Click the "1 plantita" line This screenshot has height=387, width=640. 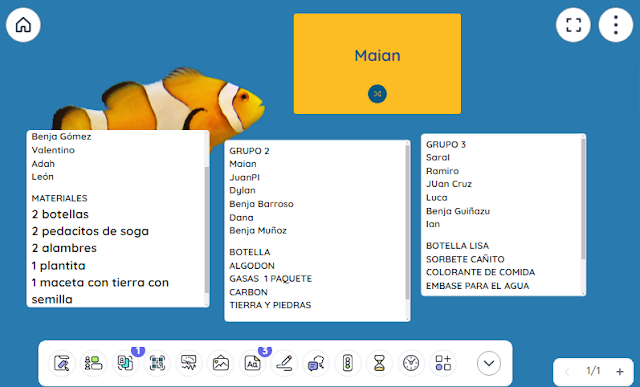click(58, 266)
